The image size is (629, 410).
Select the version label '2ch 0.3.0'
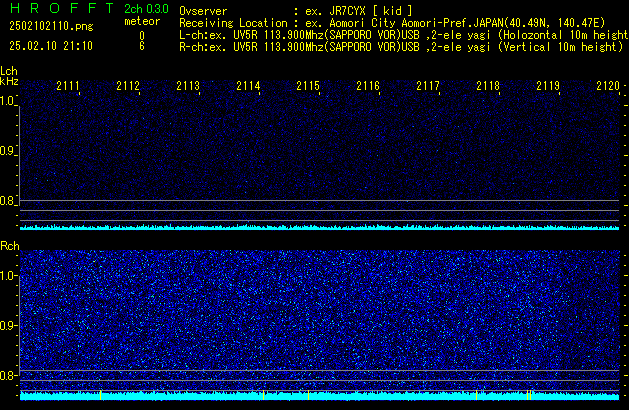click(146, 9)
